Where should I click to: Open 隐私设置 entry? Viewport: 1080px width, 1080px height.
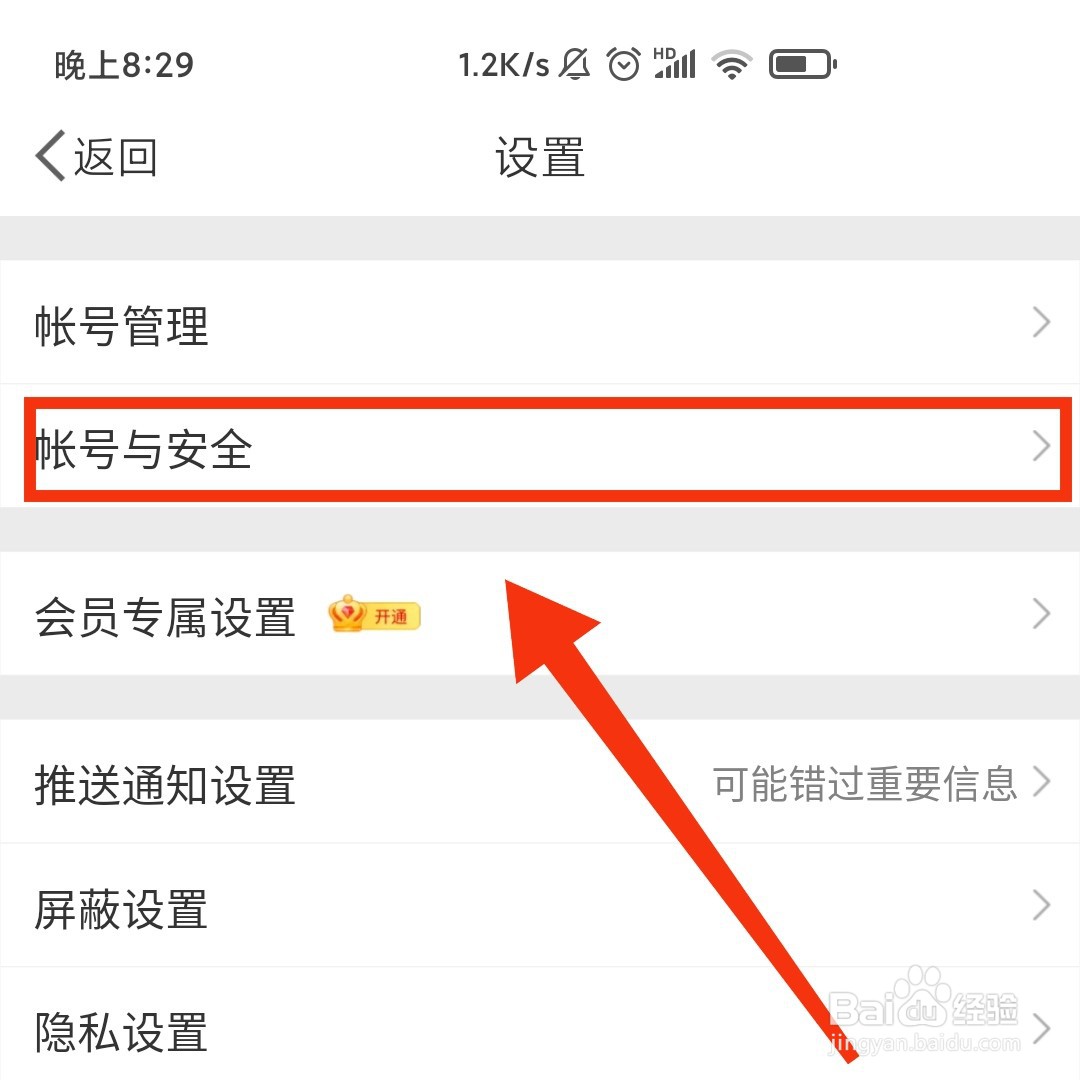540,1024
